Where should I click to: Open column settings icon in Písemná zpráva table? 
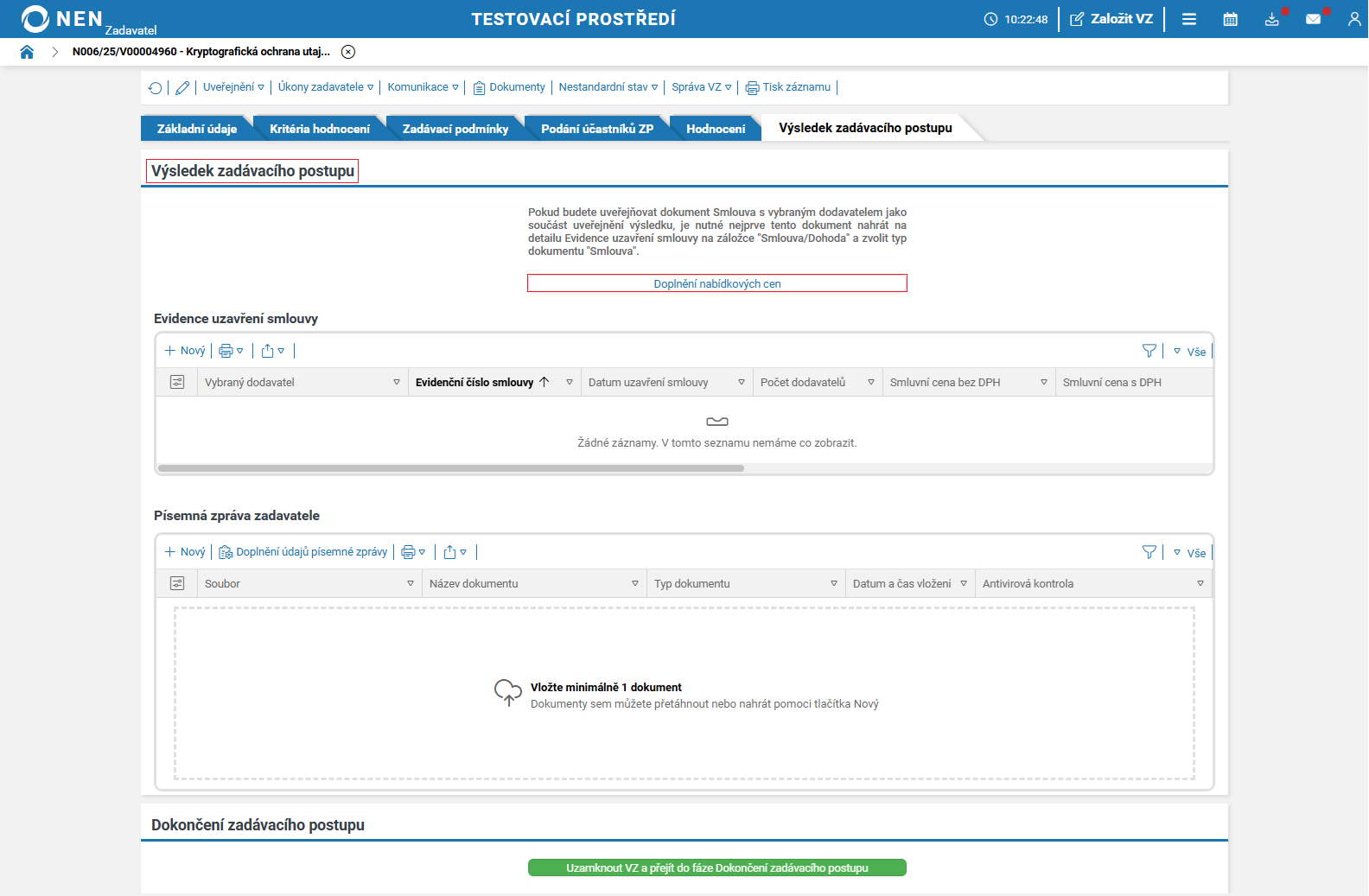(177, 584)
